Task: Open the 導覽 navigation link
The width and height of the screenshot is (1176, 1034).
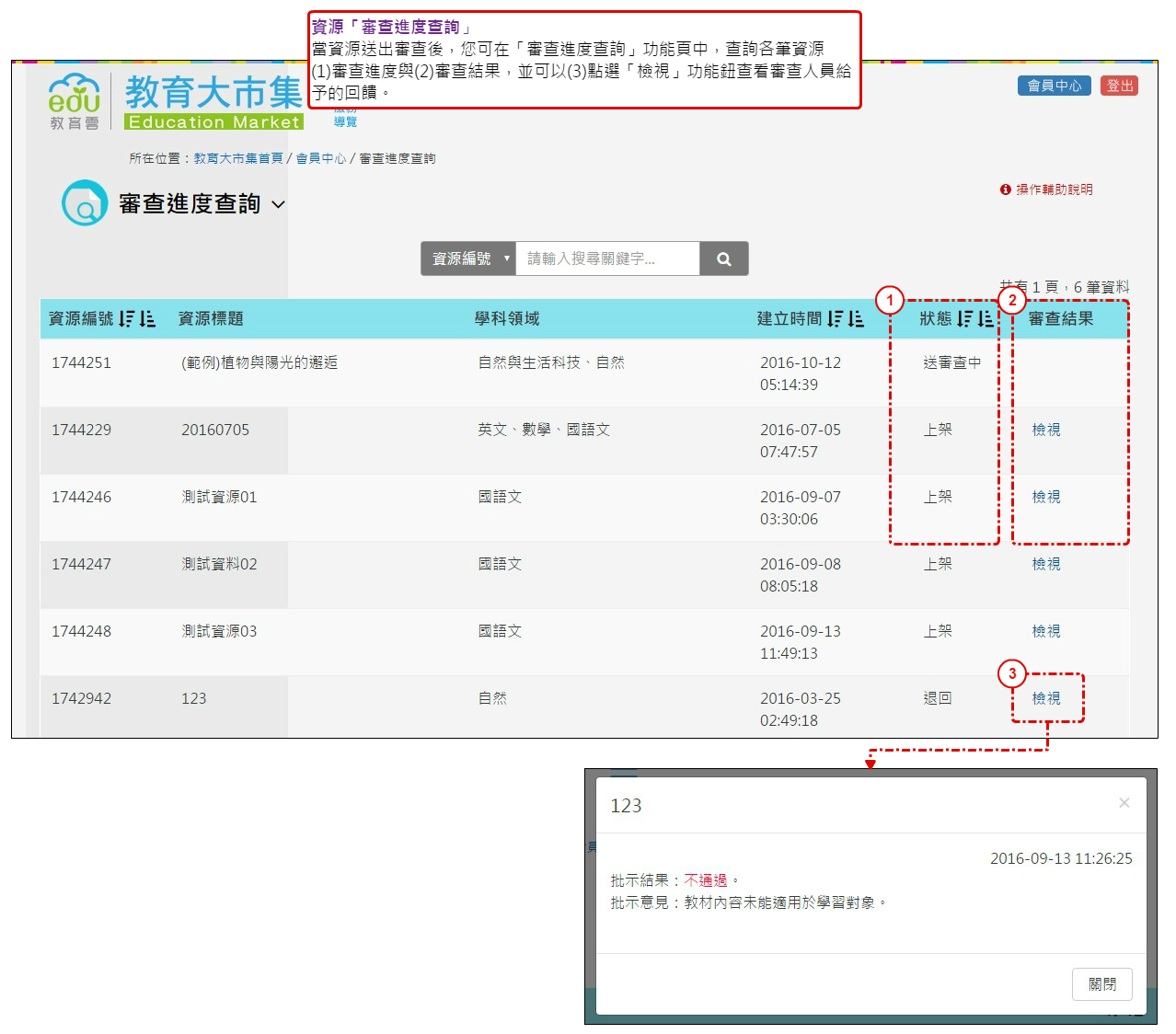Action: click(345, 121)
